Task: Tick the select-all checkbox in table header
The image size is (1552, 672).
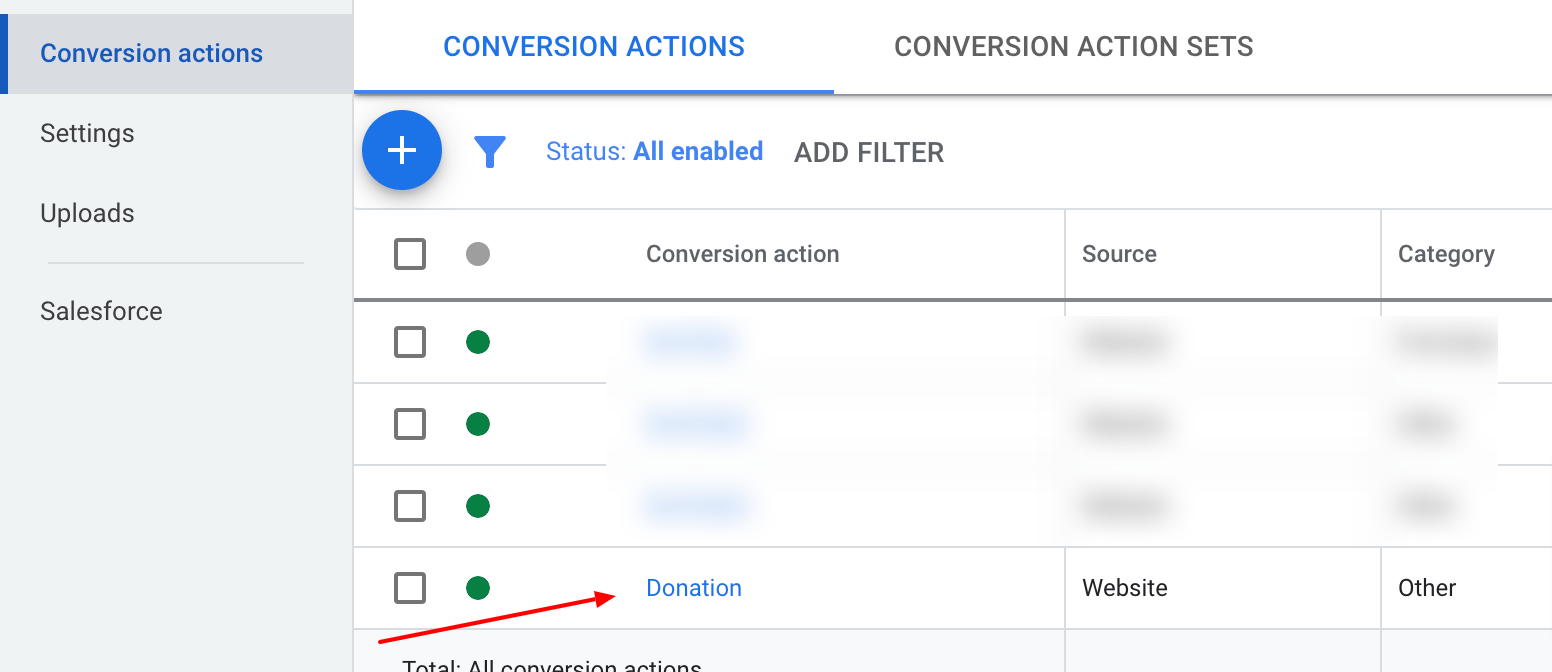Action: (410, 254)
